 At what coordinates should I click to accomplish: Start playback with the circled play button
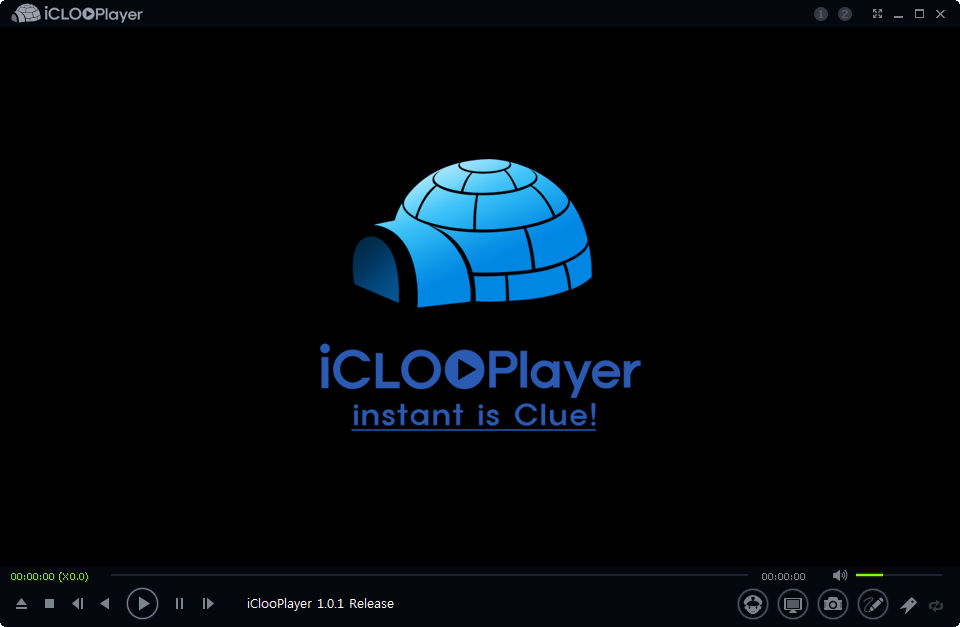tap(142, 604)
